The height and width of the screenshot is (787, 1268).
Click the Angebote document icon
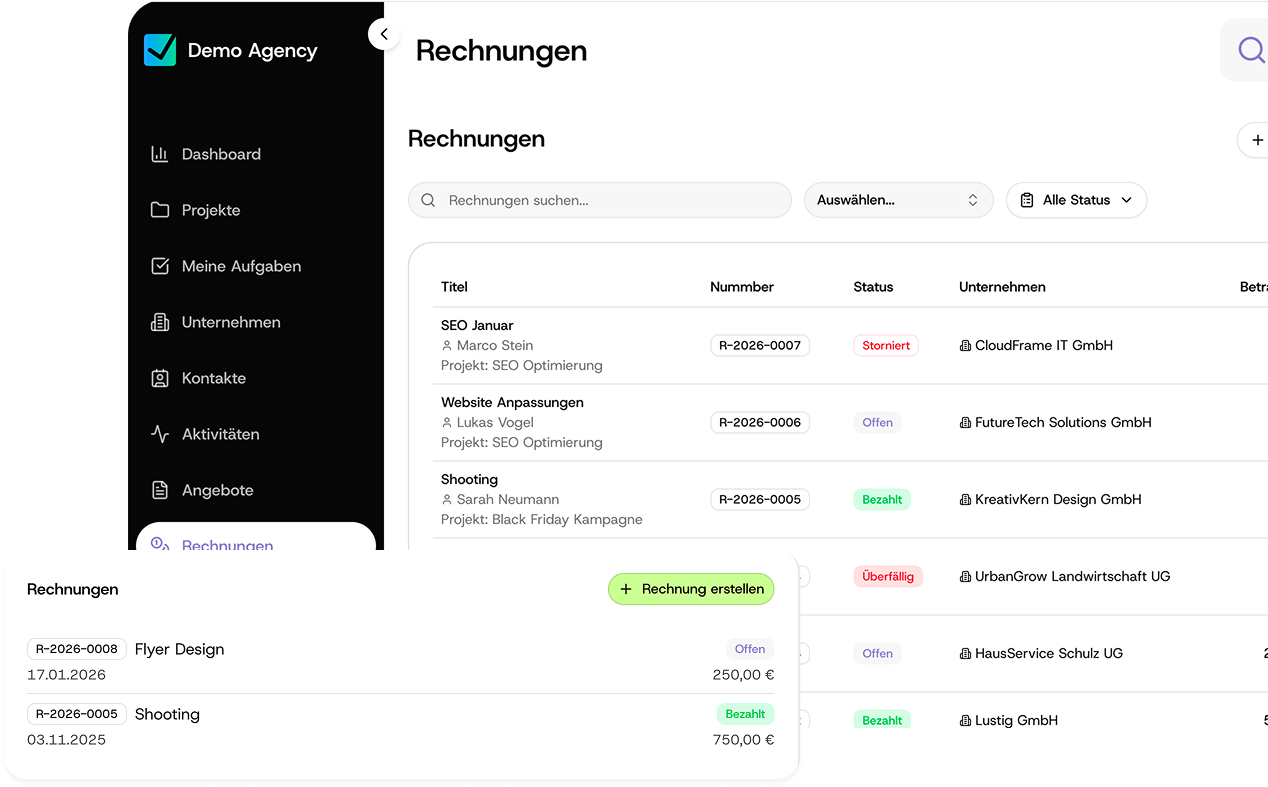(160, 490)
